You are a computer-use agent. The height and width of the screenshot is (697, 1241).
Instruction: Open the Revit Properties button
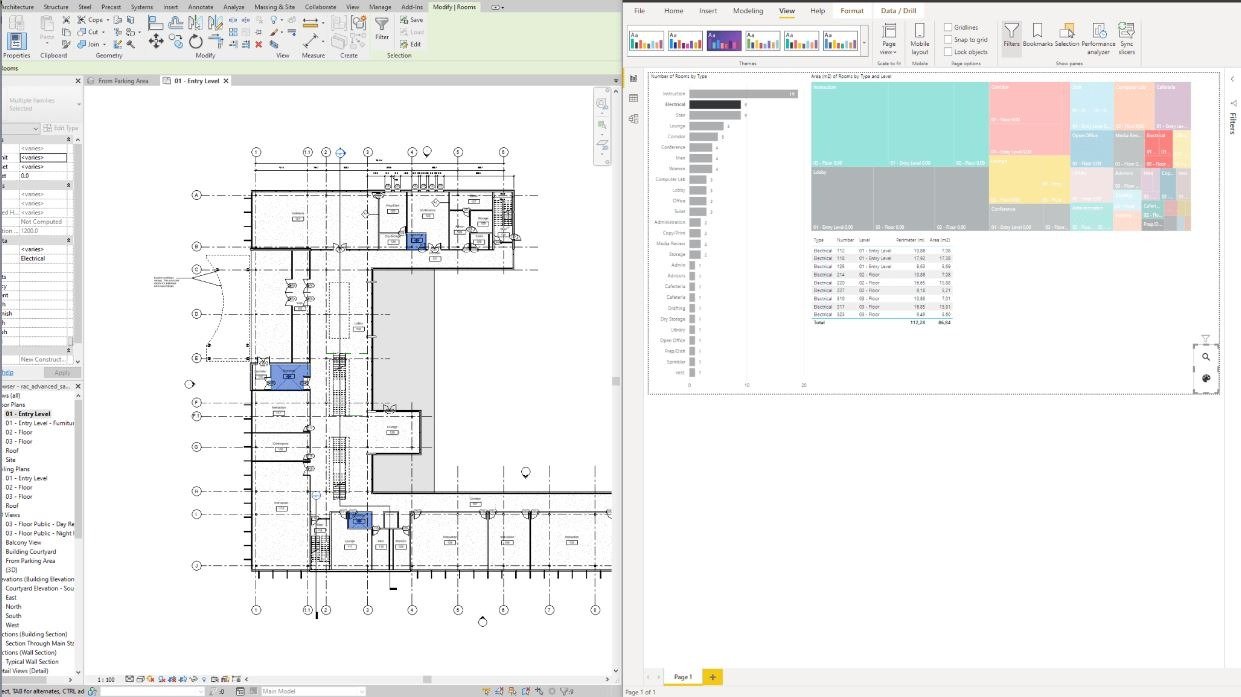[17, 41]
